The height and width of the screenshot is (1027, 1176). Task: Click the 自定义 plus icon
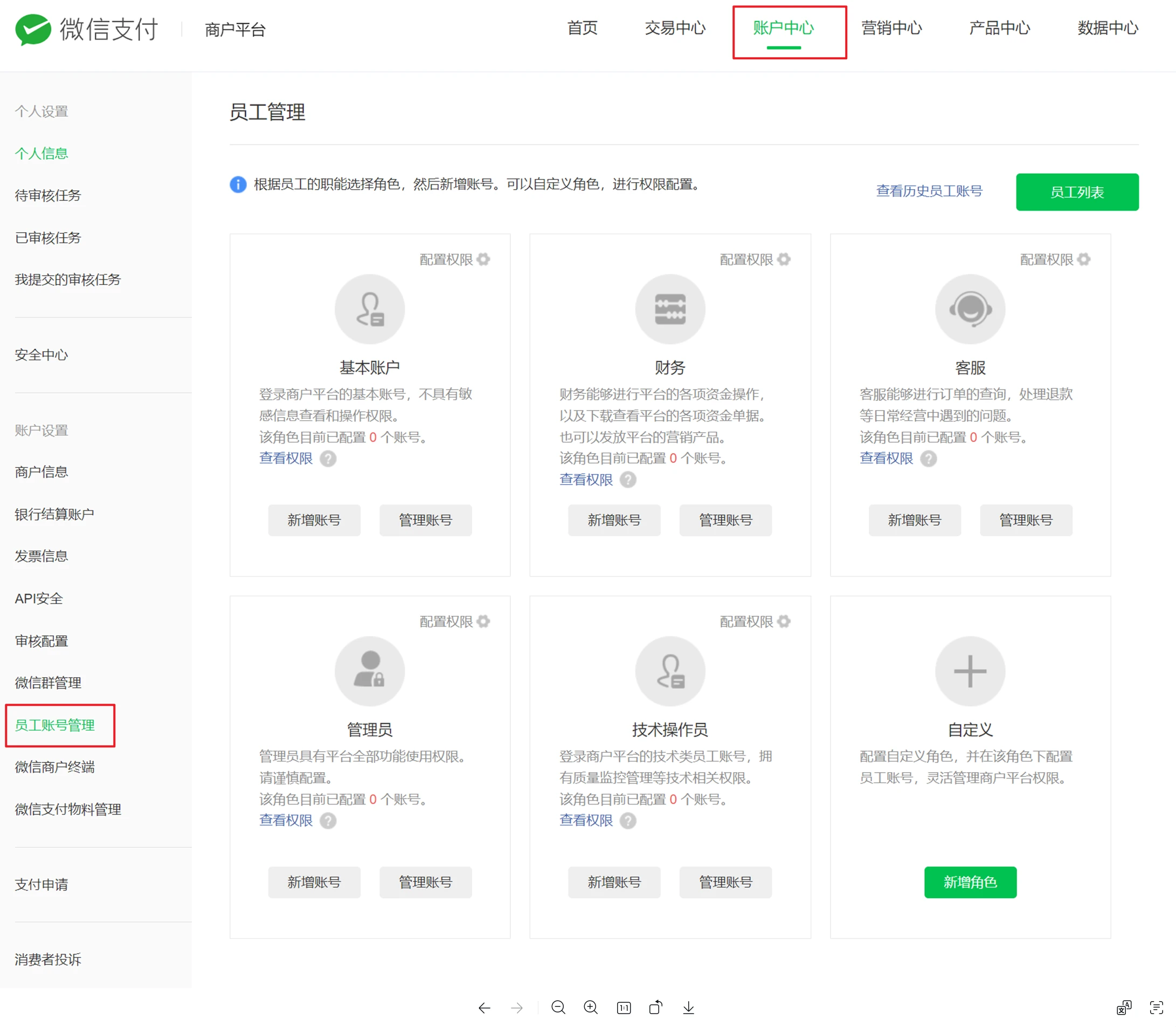coord(970,671)
